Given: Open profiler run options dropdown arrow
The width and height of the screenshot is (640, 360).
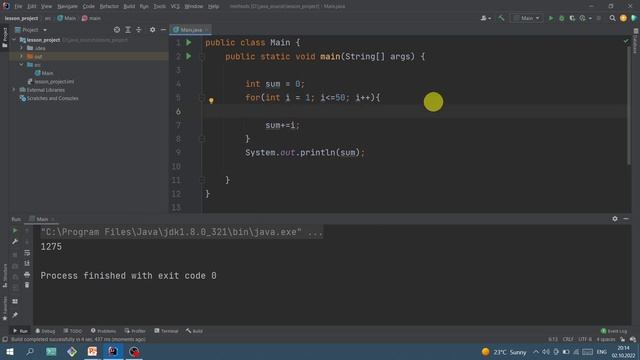Looking at the screenshot, I should [590, 18].
